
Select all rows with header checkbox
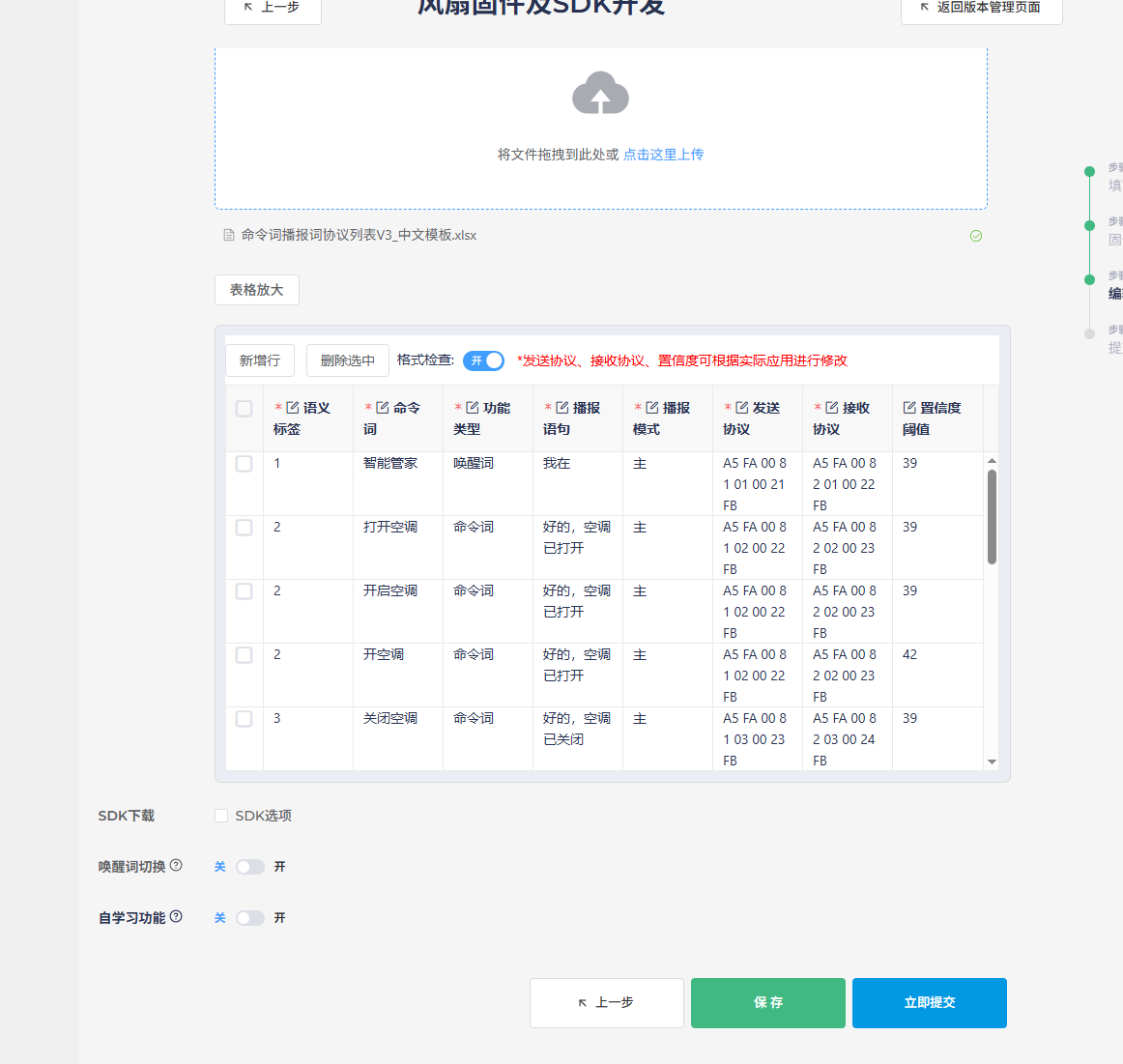point(245,409)
